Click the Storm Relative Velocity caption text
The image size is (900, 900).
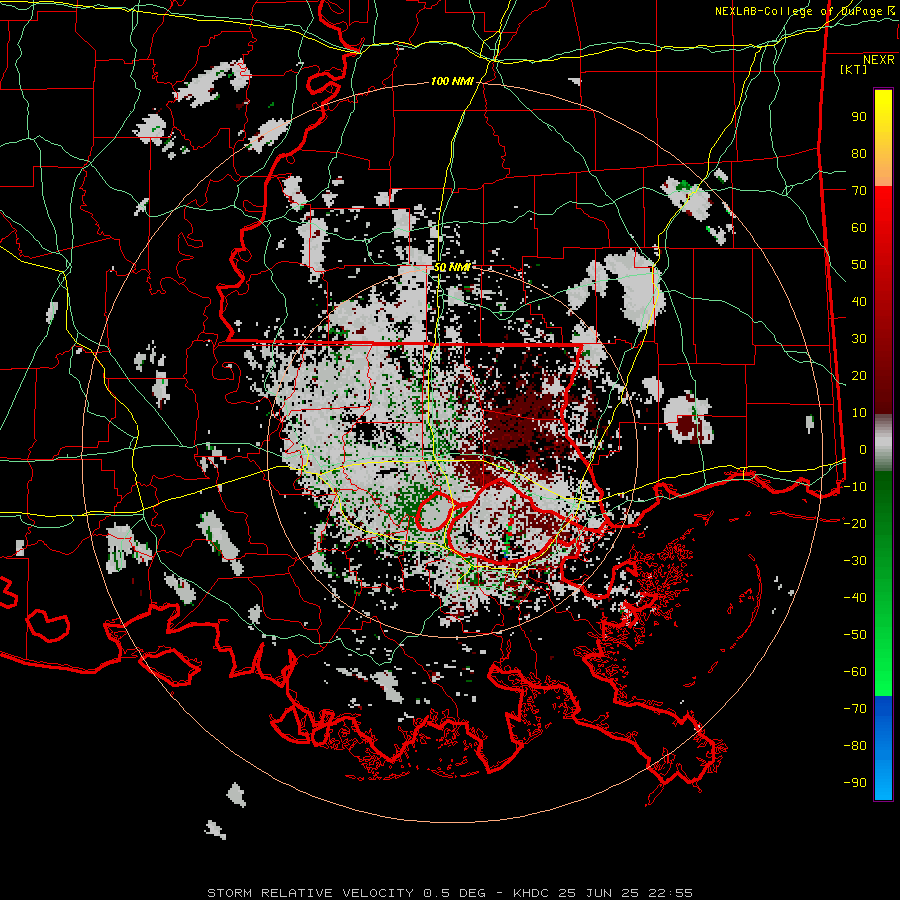[450, 893]
